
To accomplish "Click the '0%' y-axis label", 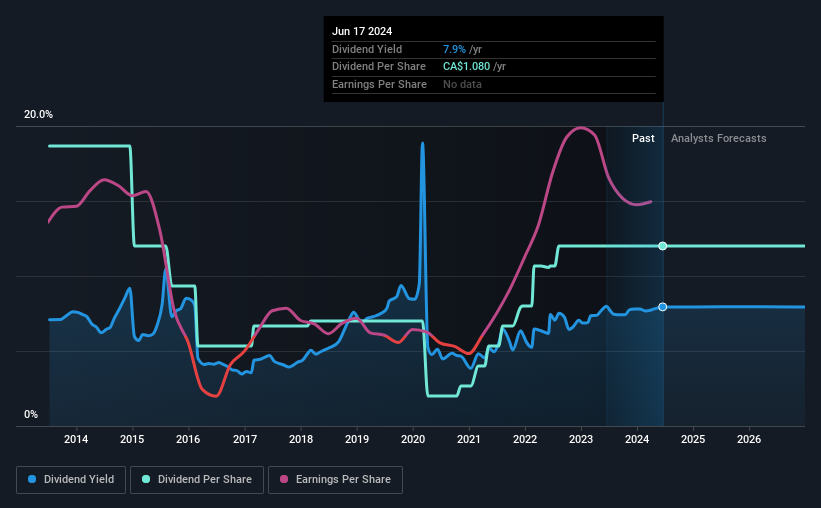I will [x=31, y=414].
